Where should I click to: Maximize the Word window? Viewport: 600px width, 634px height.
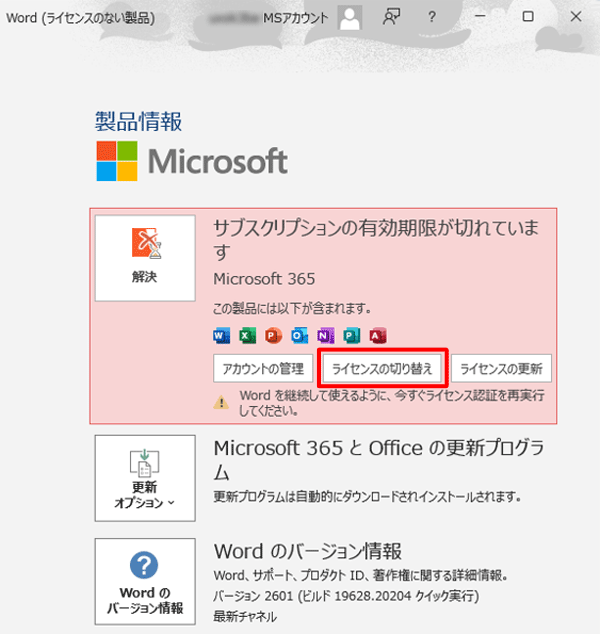528,17
